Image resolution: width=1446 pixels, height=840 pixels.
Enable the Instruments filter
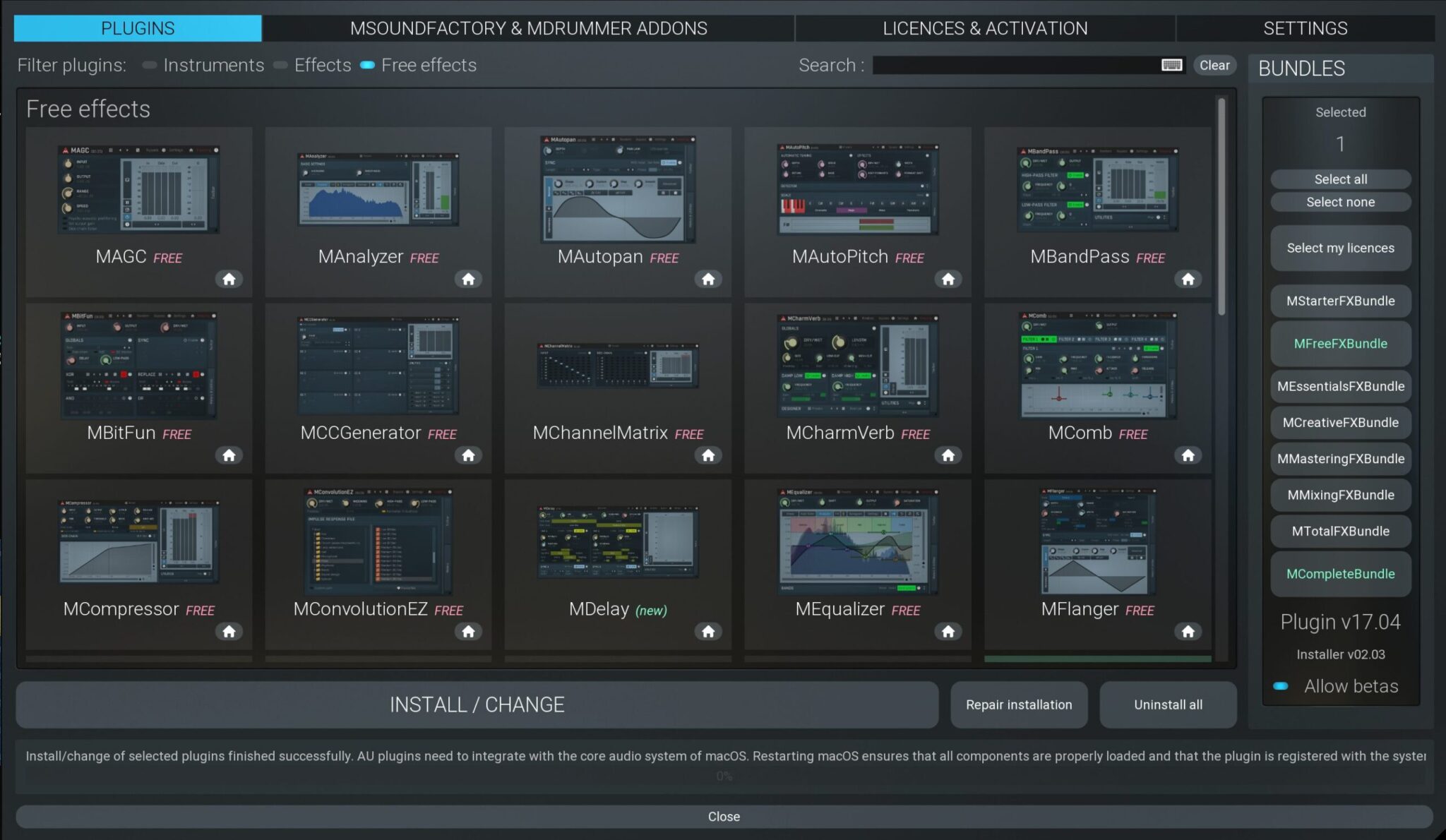click(150, 65)
